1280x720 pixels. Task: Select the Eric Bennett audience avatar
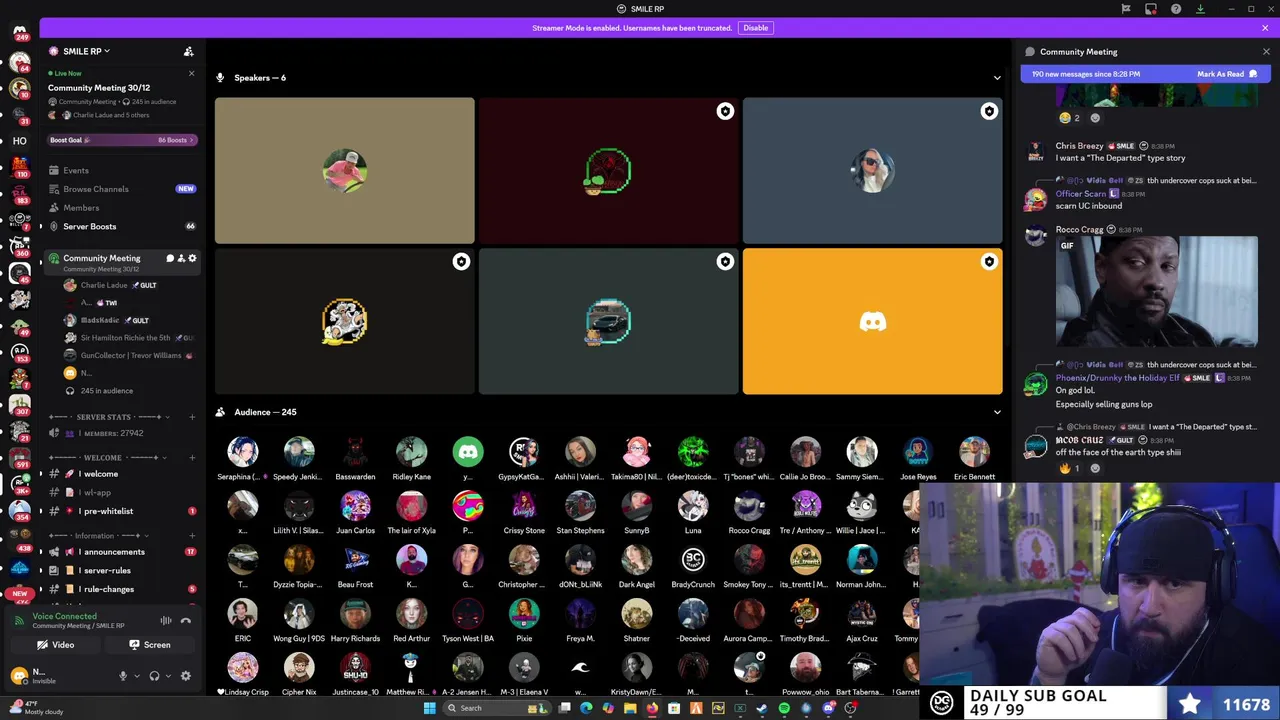pos(974,453)
